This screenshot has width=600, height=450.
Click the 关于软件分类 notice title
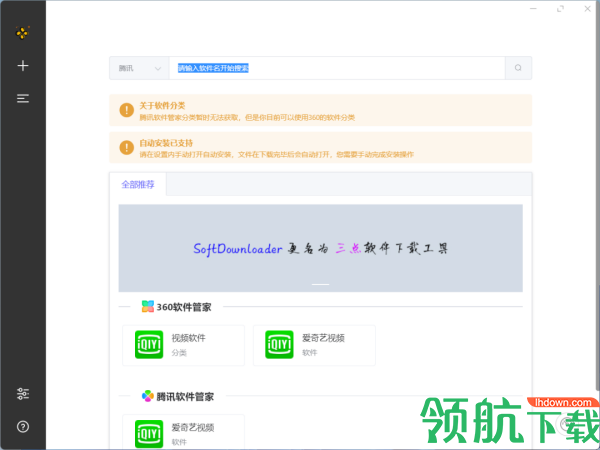[x=162, y=106]
